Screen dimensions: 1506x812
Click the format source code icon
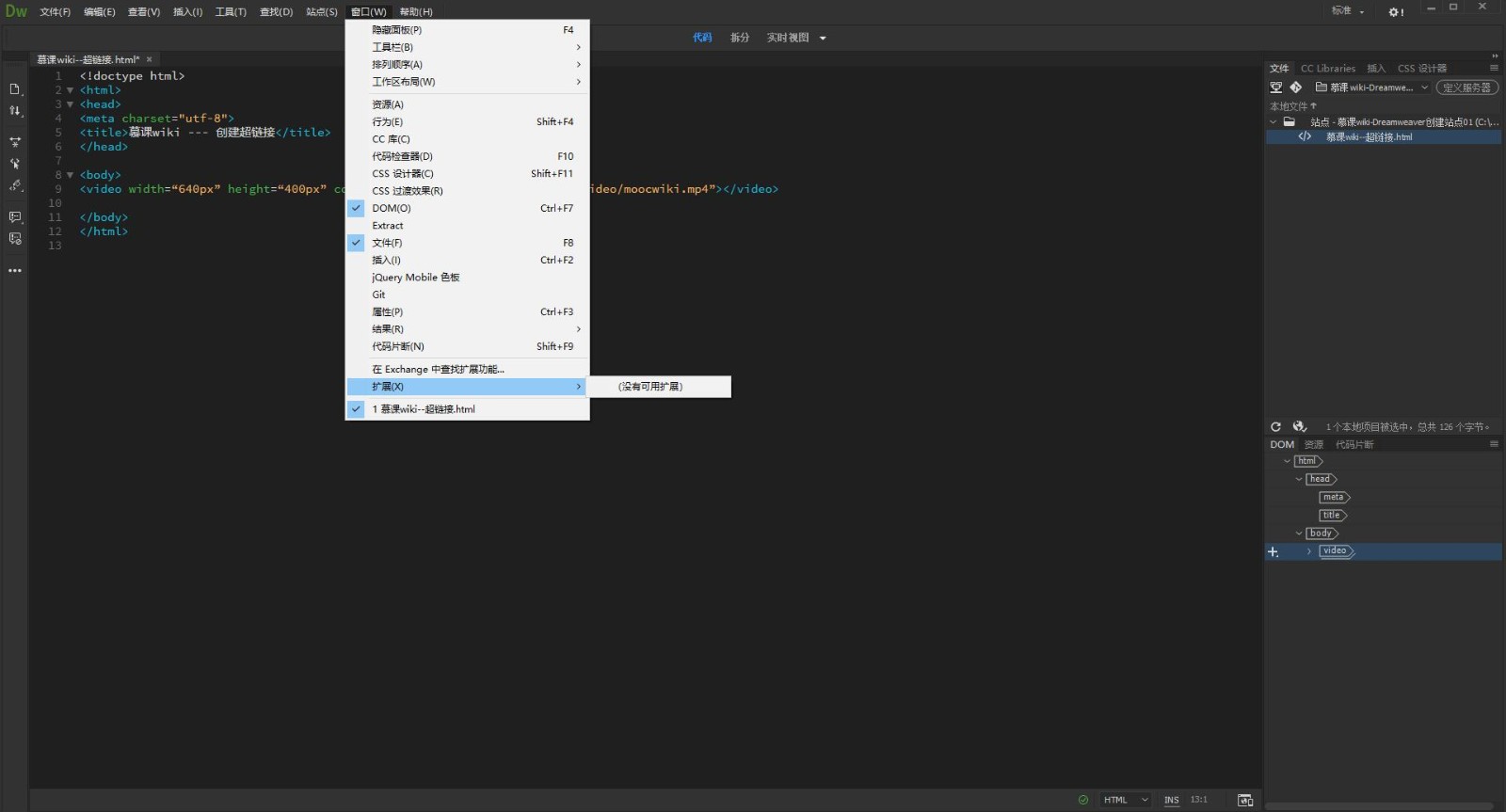pos(15,185)
